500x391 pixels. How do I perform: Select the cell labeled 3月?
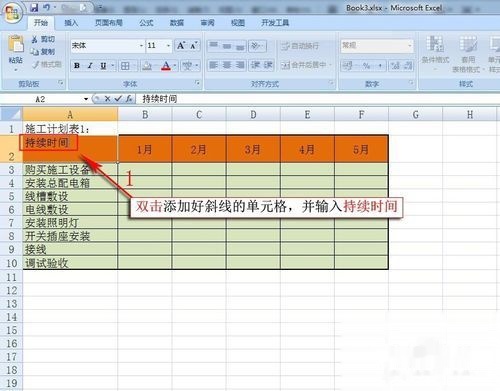(x=253, y=149)
